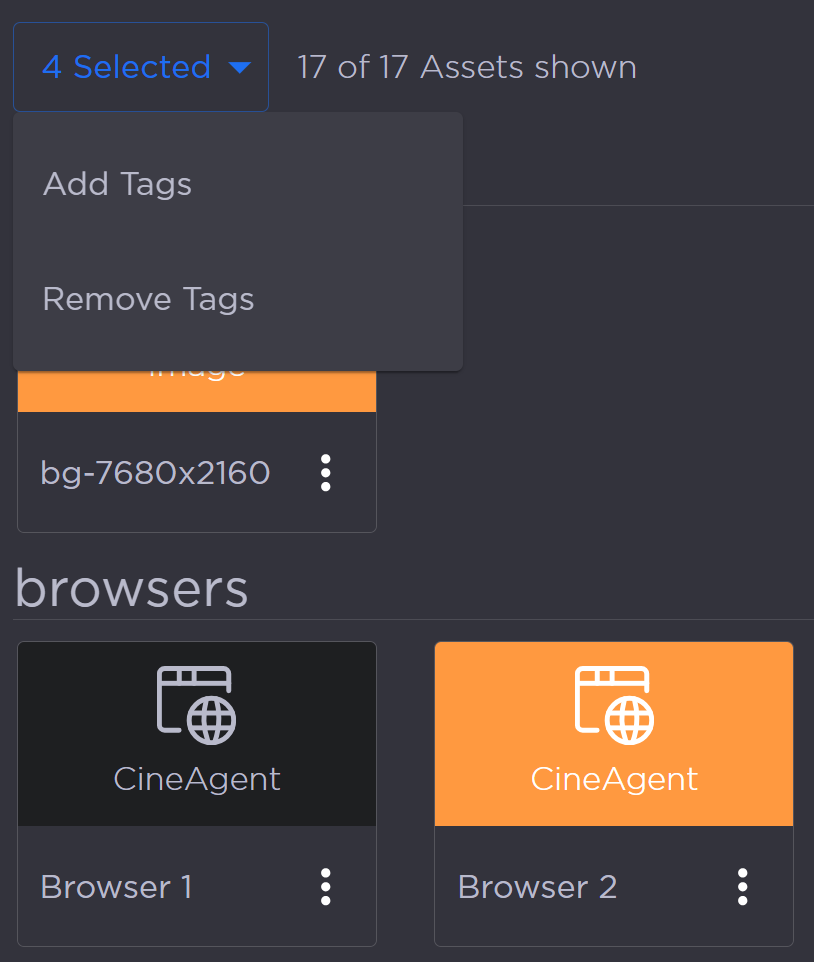The width and height of the screenshot is (814, 962).
Task: Click the kebab icon next to bg-7680x2160
Action: [x=325, y=473]
